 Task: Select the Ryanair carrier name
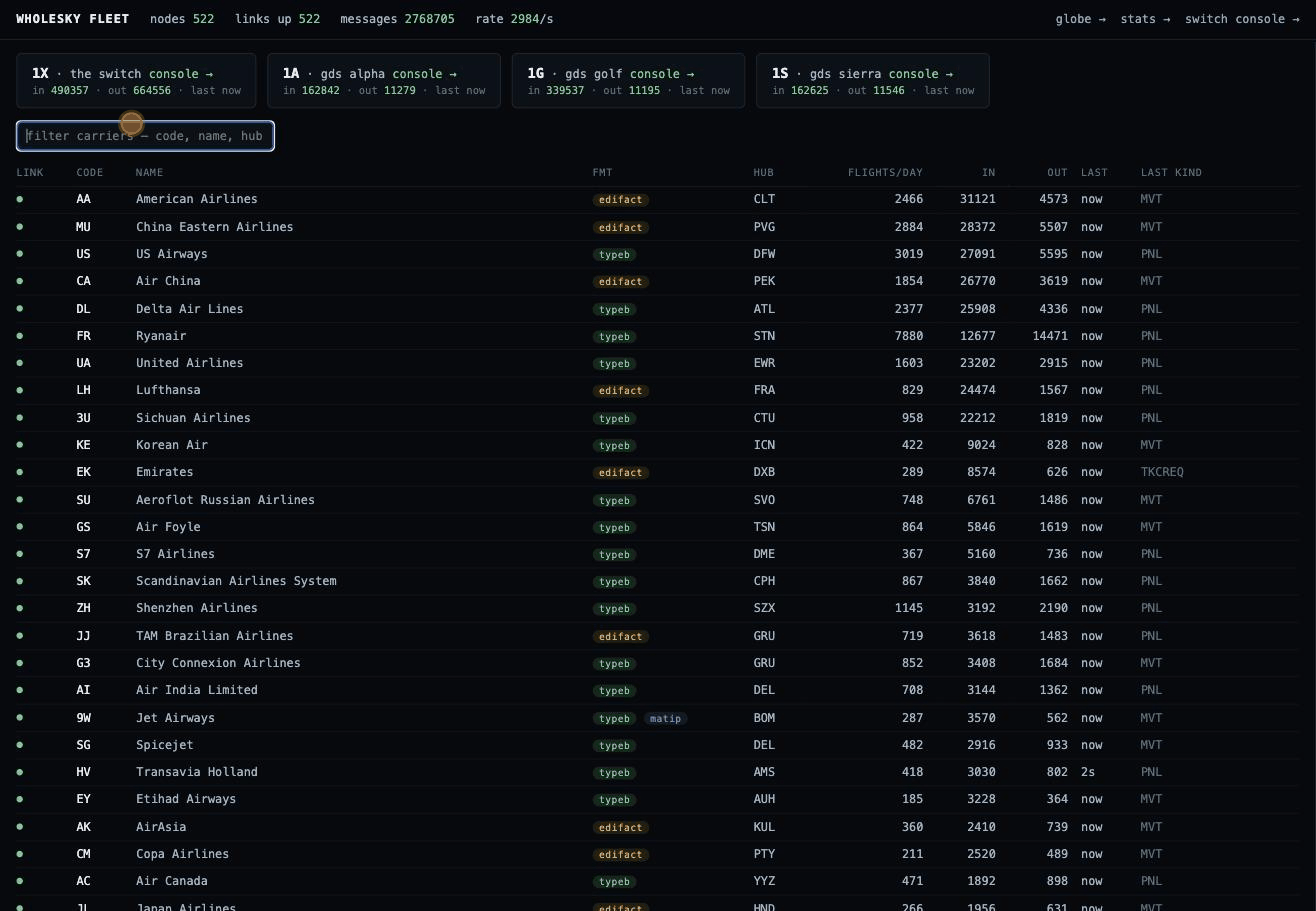[x=161, y=336]
